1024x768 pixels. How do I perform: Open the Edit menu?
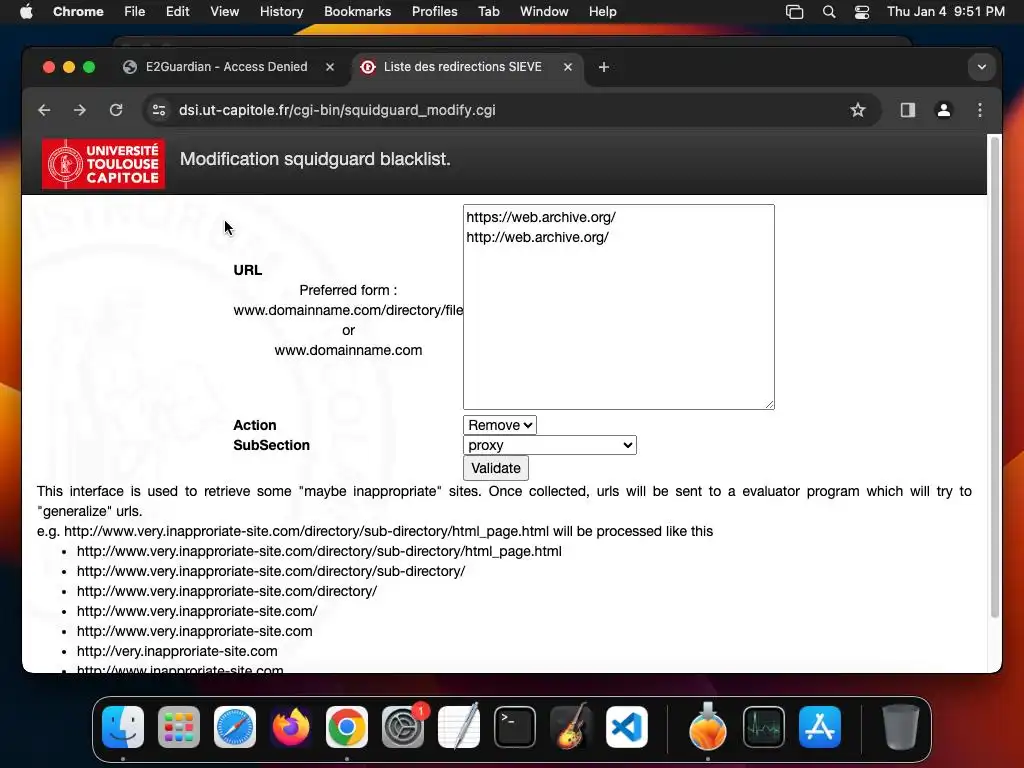pos(178,12)
